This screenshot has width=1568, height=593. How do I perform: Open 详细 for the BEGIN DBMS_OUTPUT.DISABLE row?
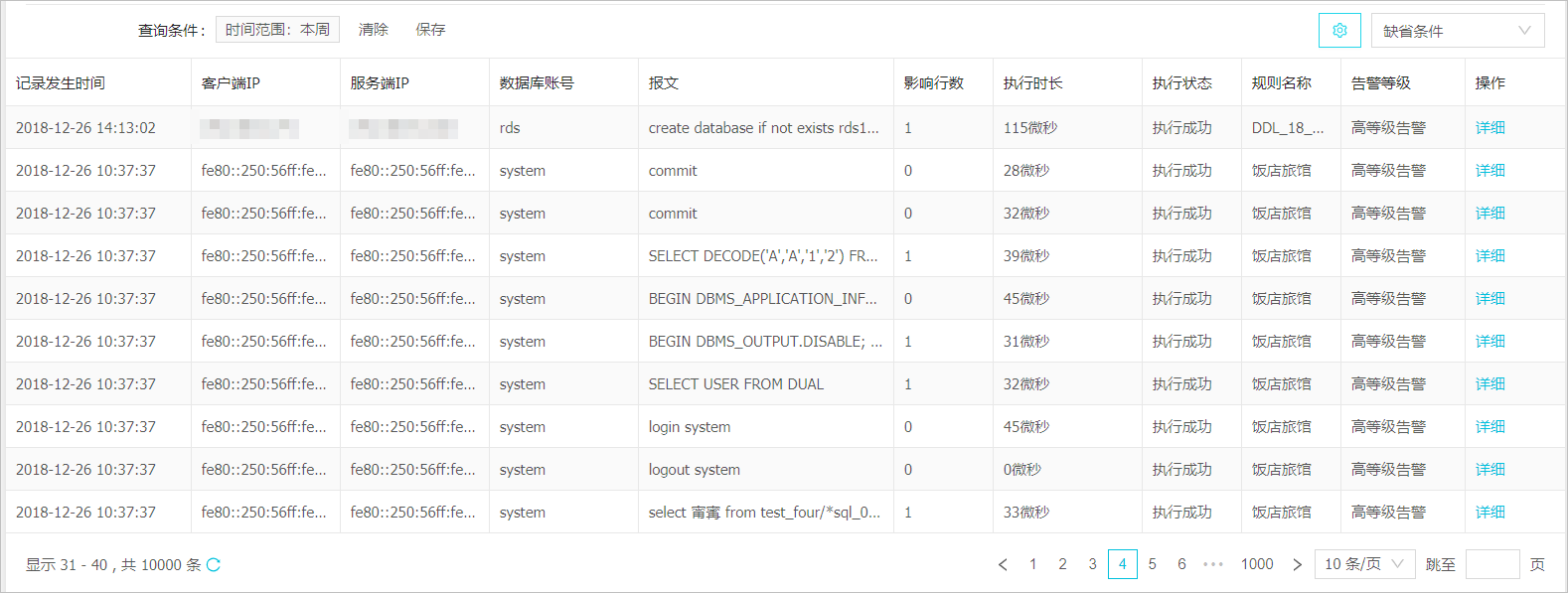coord(1490,342)
